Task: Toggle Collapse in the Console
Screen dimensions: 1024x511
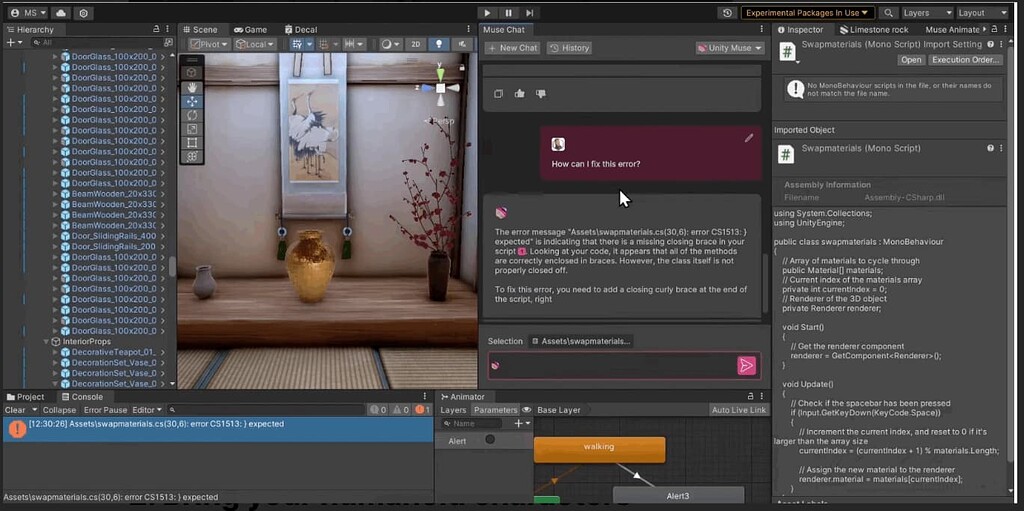Action: coord(59,410)
